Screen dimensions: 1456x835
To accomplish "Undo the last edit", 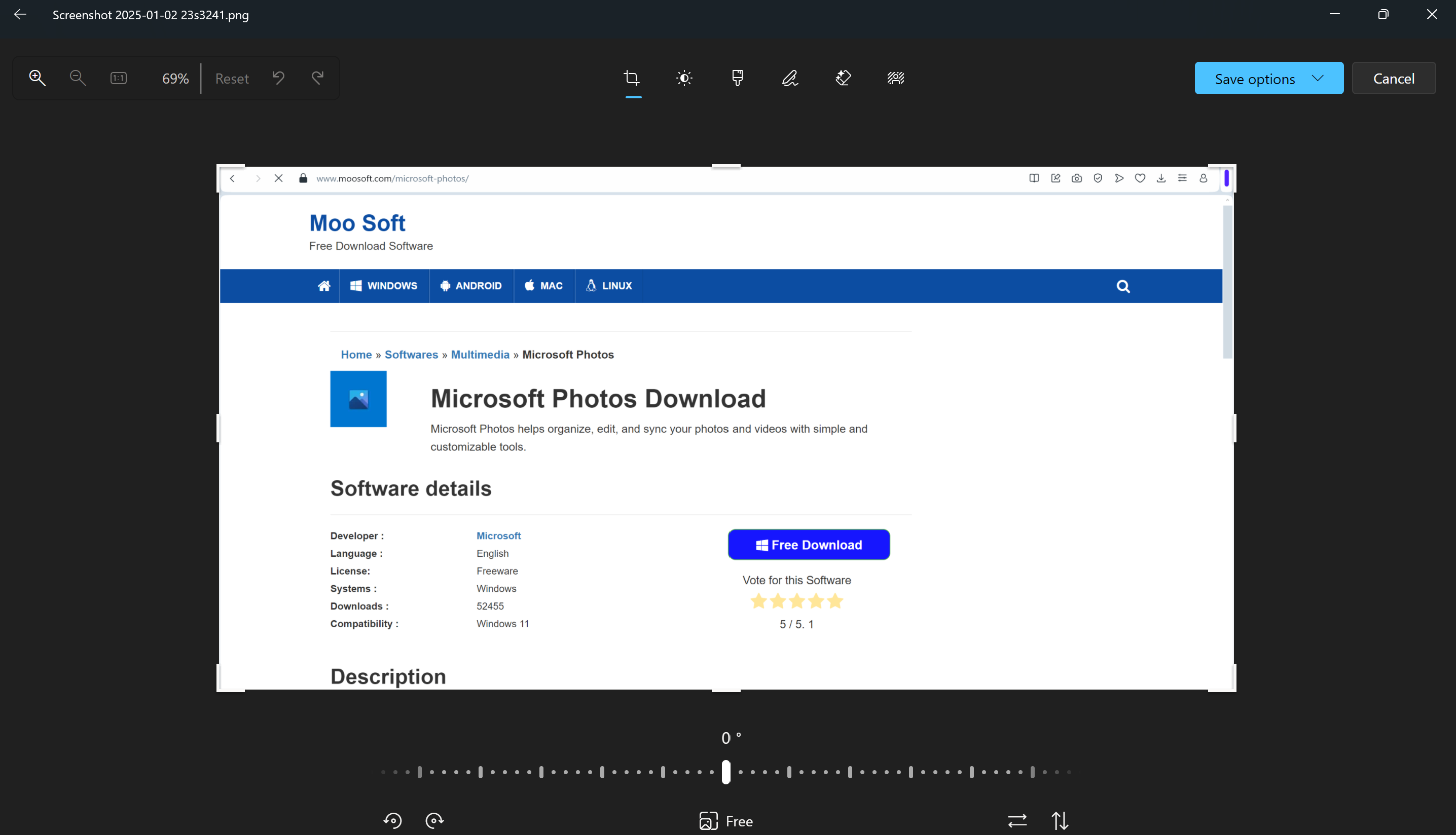I will tap(278, 78).
